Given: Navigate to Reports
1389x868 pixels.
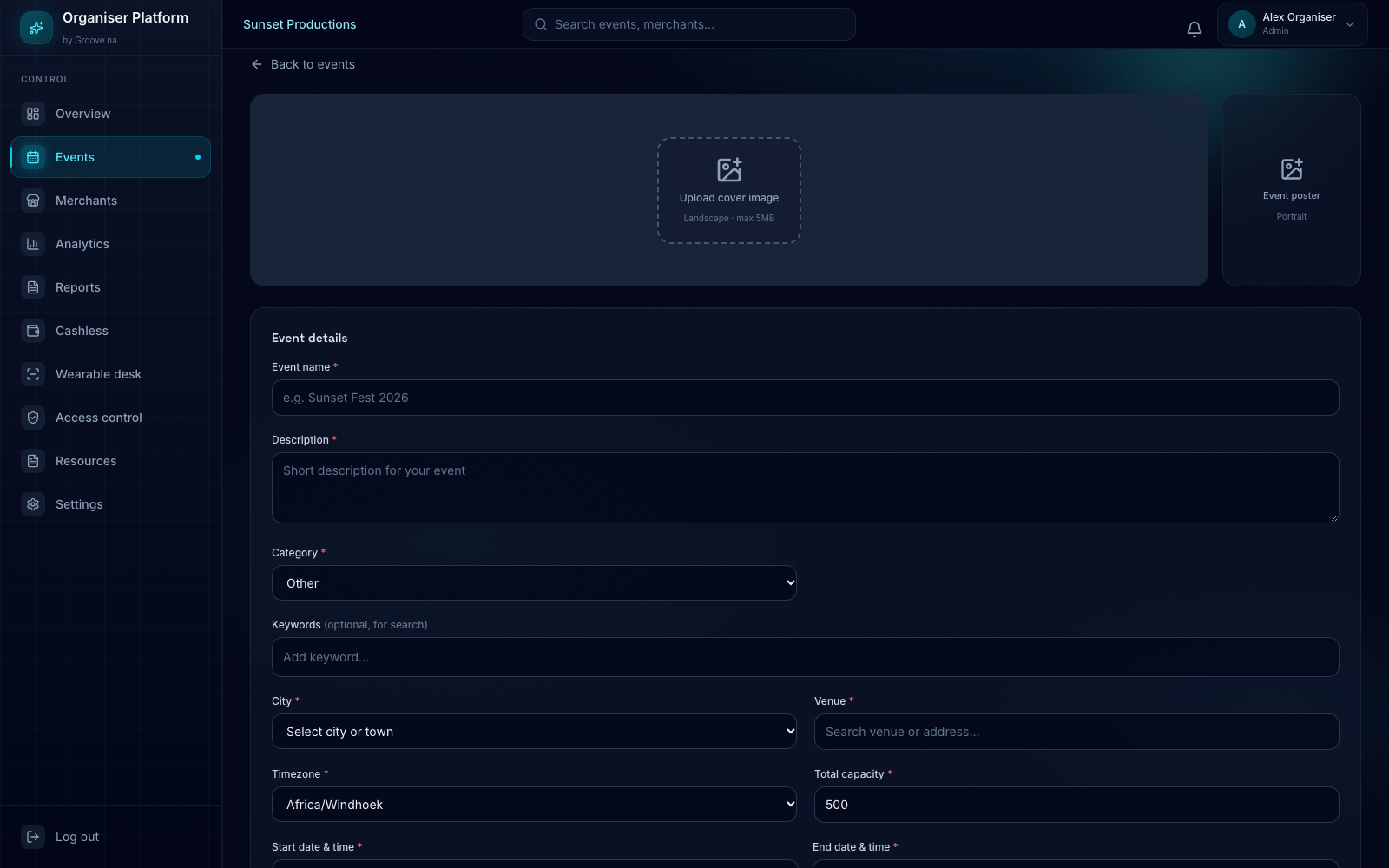Looking at the screenshot, I should pyautogui.click(x=111, y=287).
